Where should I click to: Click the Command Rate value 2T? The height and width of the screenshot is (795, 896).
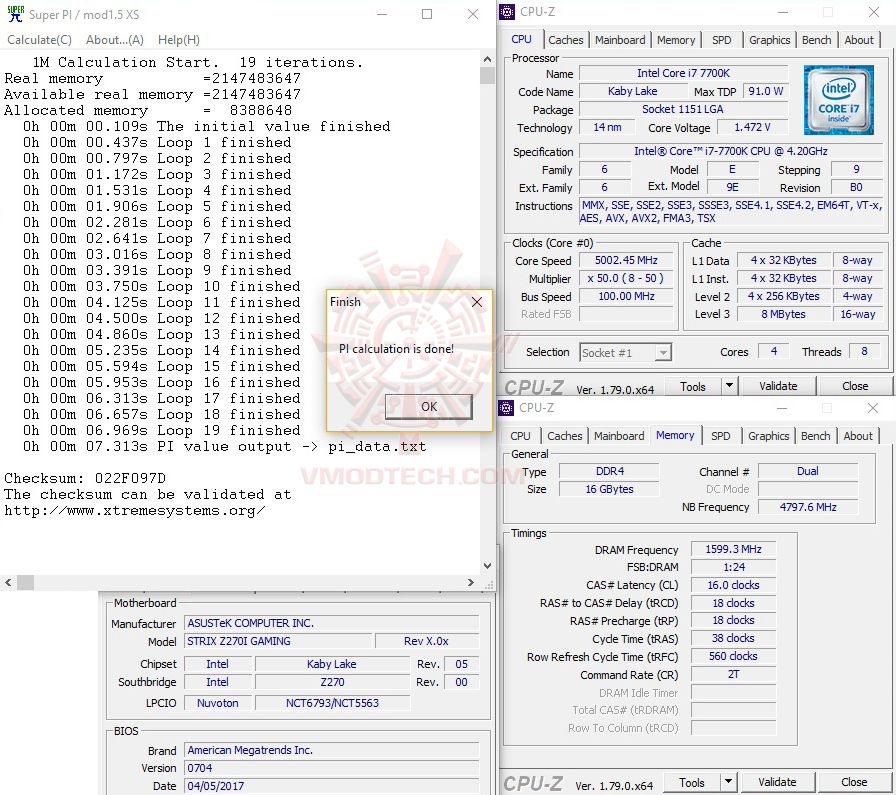click(x=733, y=674)
